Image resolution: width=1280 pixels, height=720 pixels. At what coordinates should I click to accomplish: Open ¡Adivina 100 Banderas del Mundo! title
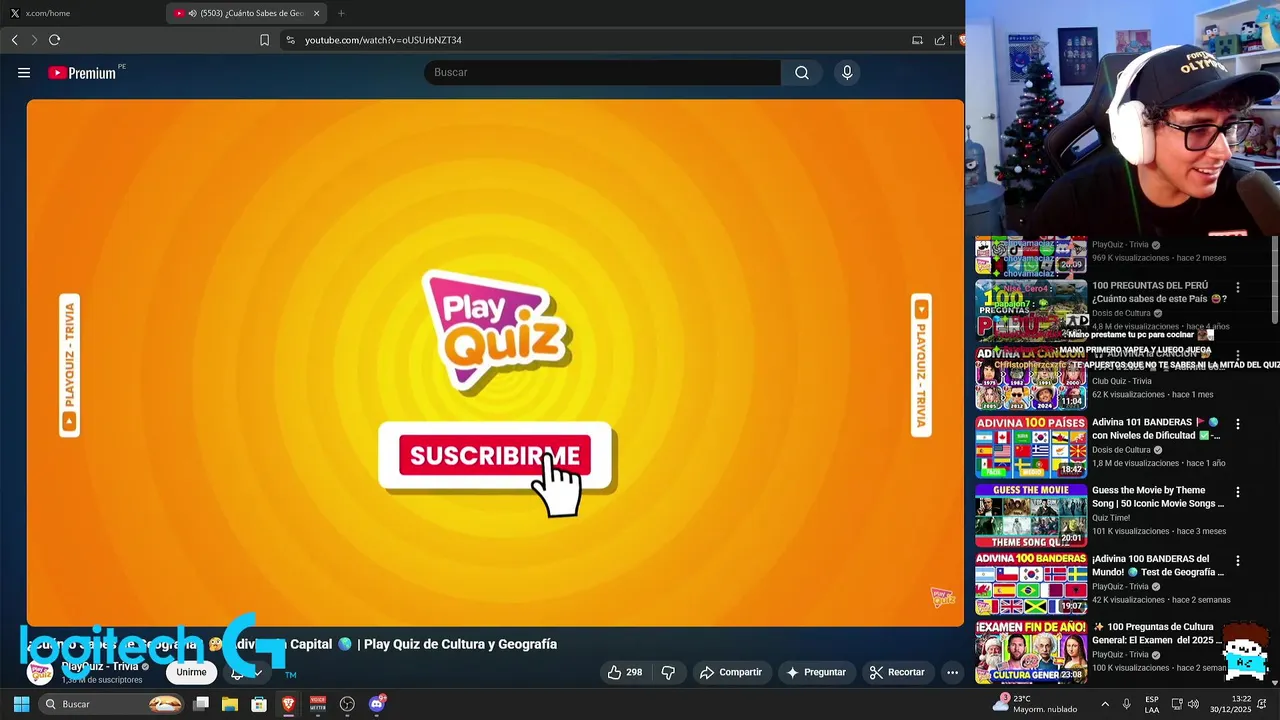(x=1158, y=565)
